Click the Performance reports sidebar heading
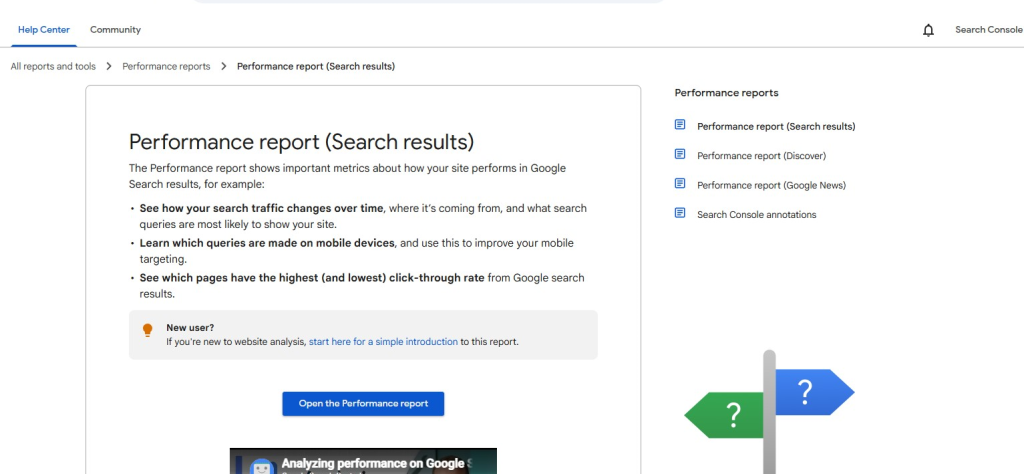The height and width of the screenshot is (474, 1024). tap(726, 93)
